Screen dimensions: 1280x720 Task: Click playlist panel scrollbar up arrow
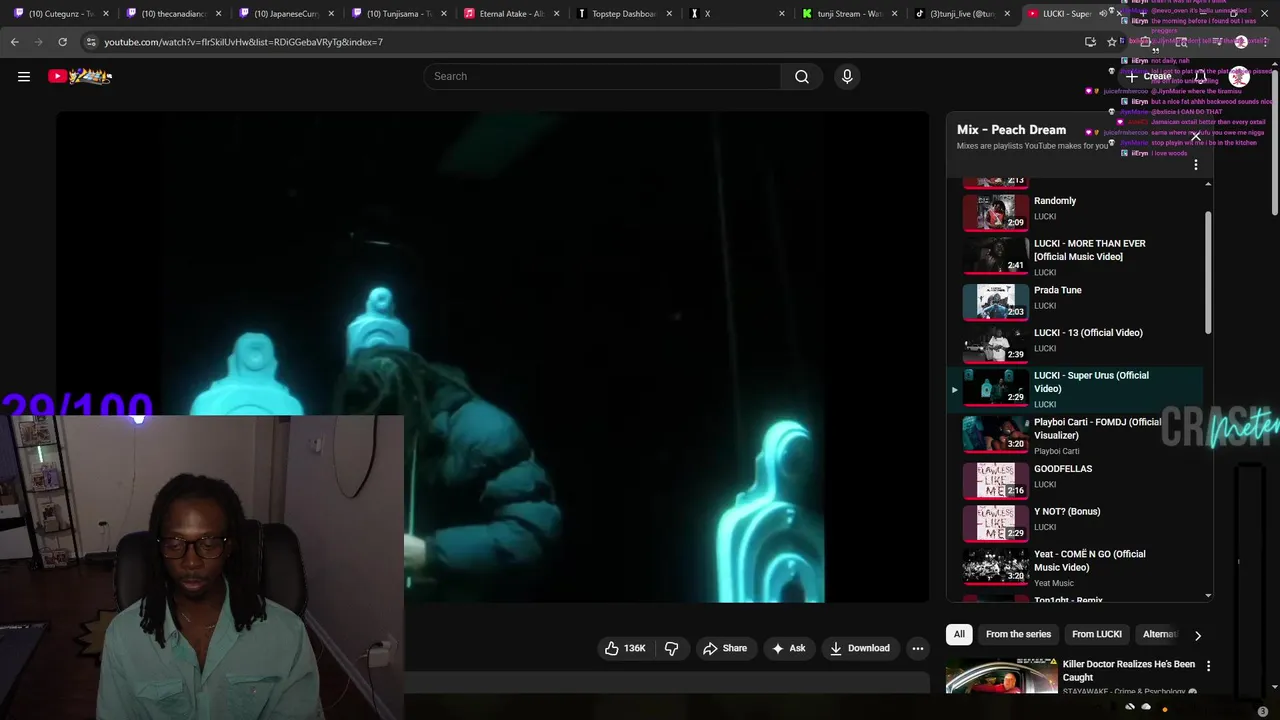[1208, 184]
